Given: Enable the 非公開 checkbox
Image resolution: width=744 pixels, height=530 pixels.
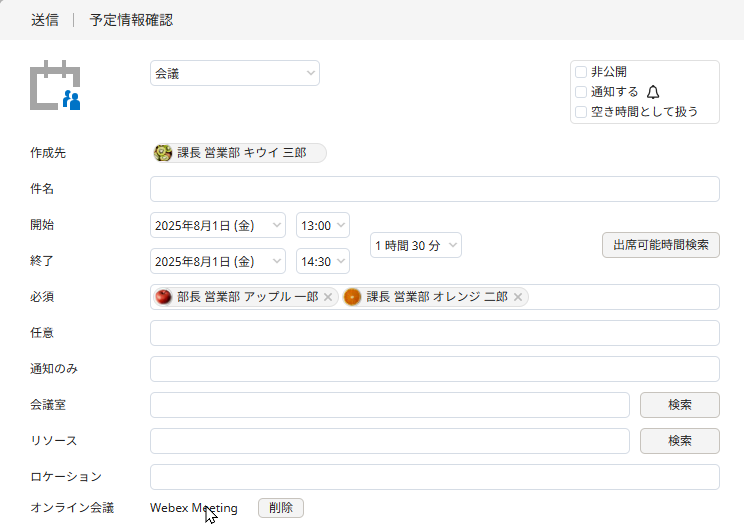Looking at the screenshot, I should 581,72.
